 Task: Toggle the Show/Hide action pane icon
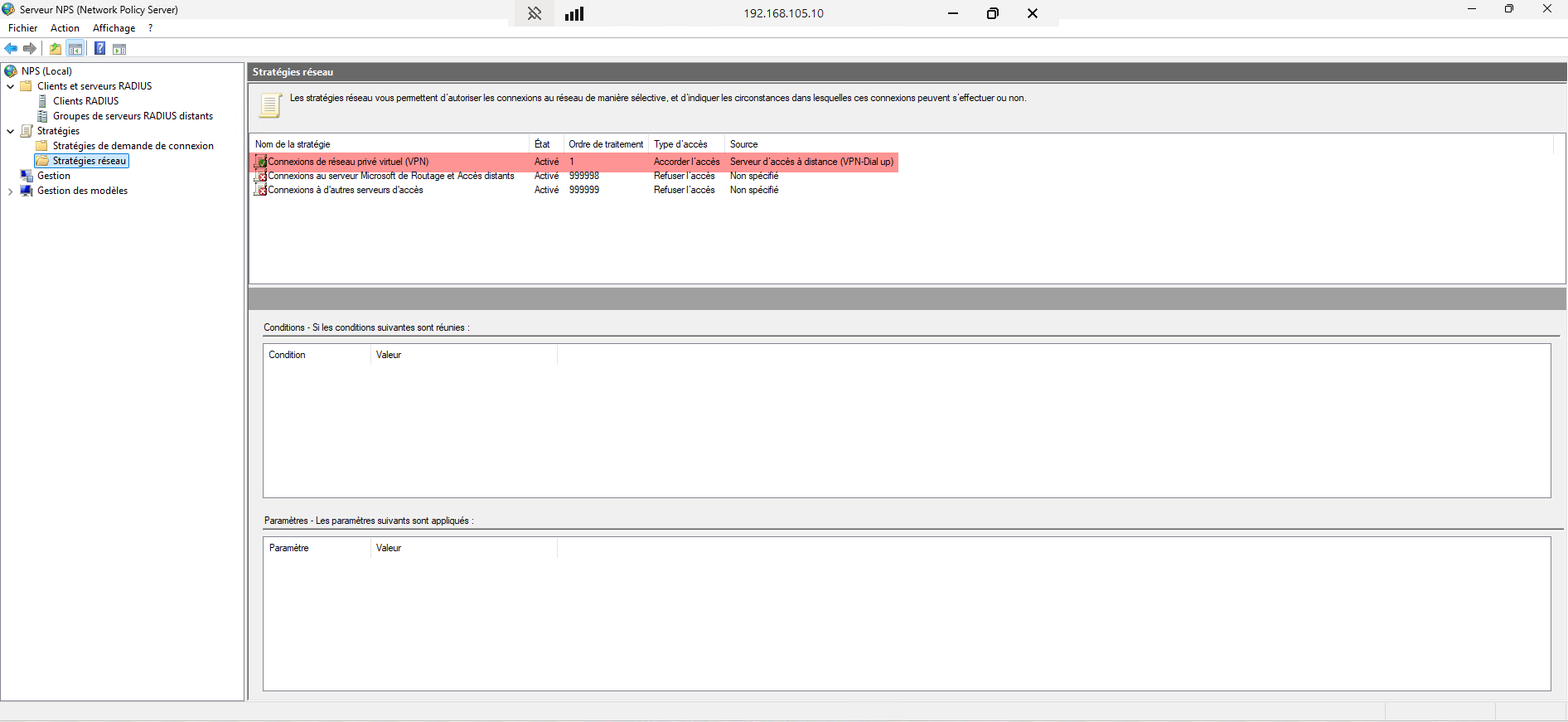(119, 49)
